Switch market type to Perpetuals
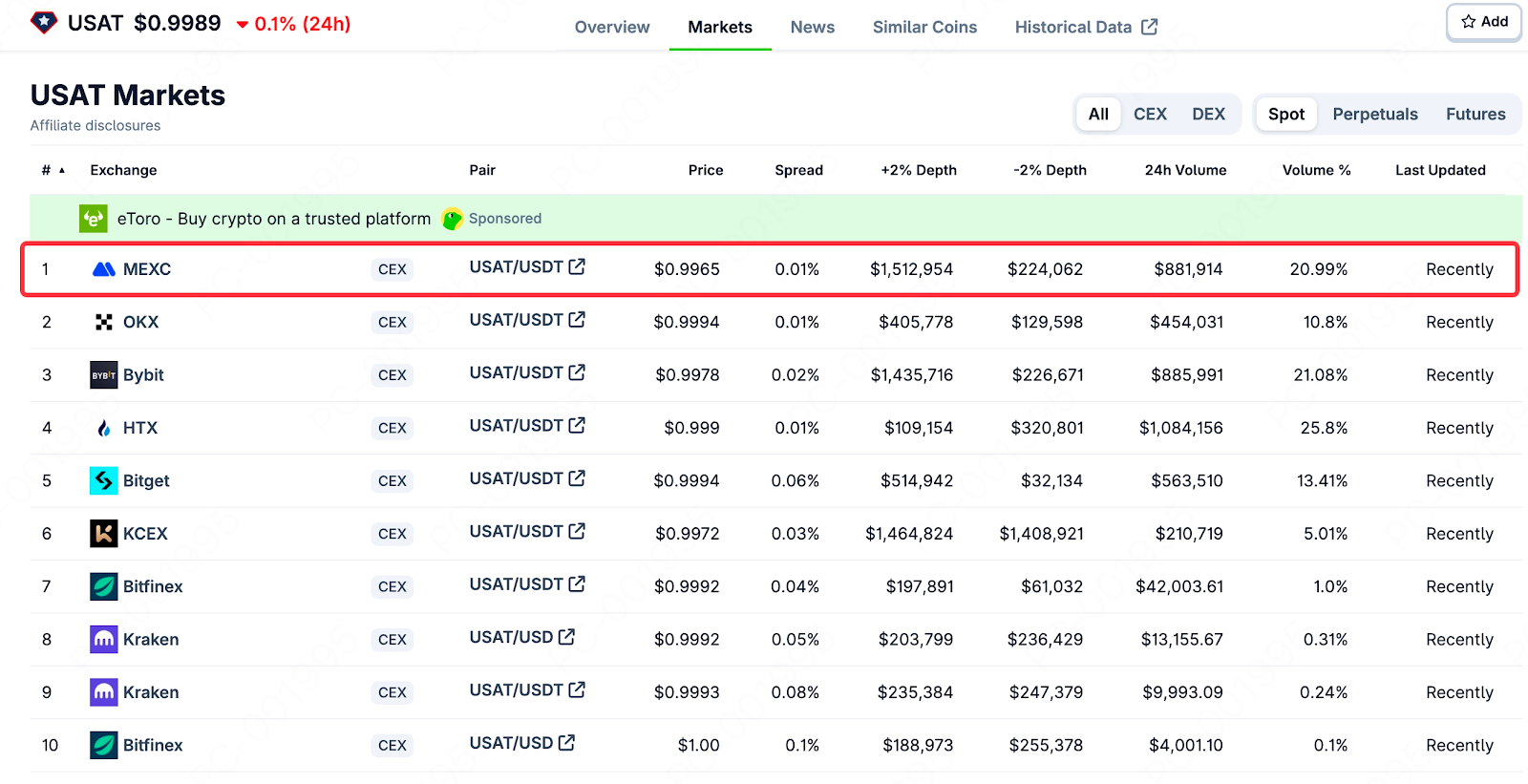The image size is (1528, 784). [1374, 114]
